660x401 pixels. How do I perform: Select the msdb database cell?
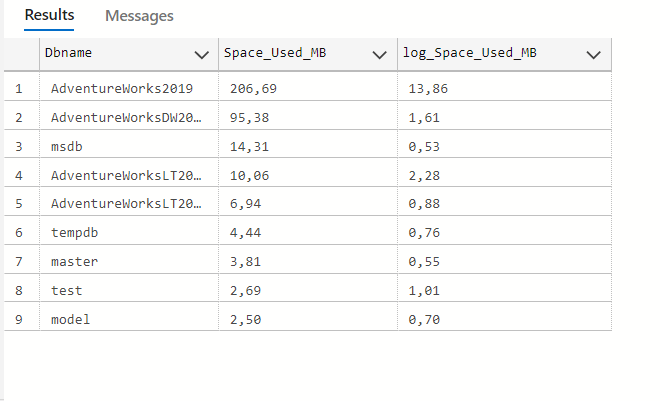[67, 146]
